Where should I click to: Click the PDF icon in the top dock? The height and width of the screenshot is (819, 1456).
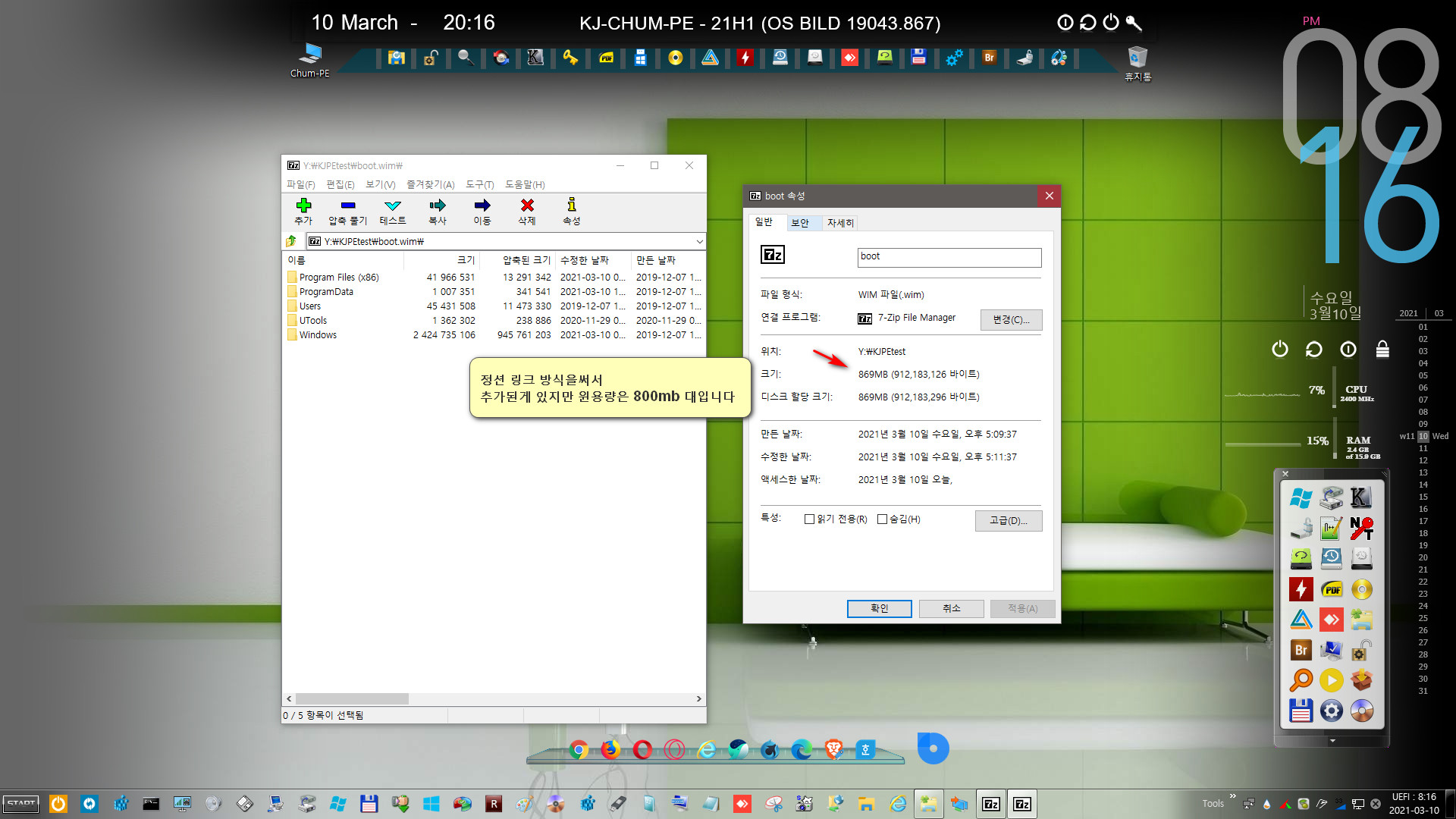tap(606, 58)
